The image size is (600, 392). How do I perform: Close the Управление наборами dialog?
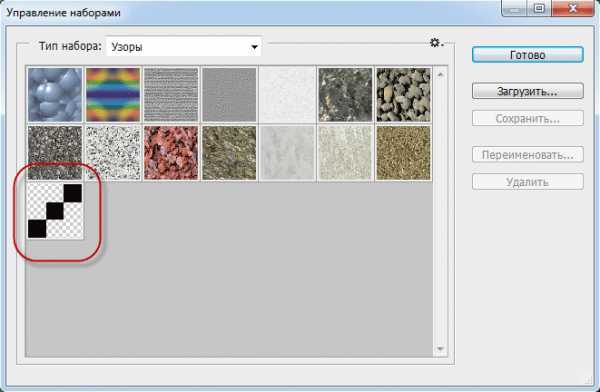[x=573, y=8]
